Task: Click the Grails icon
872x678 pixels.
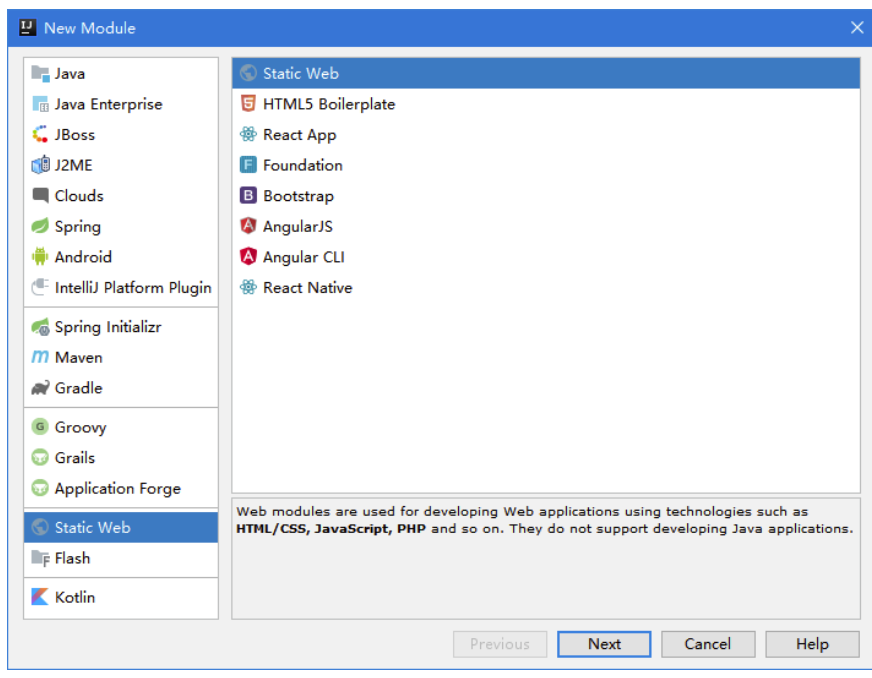Action: point(40,458)
